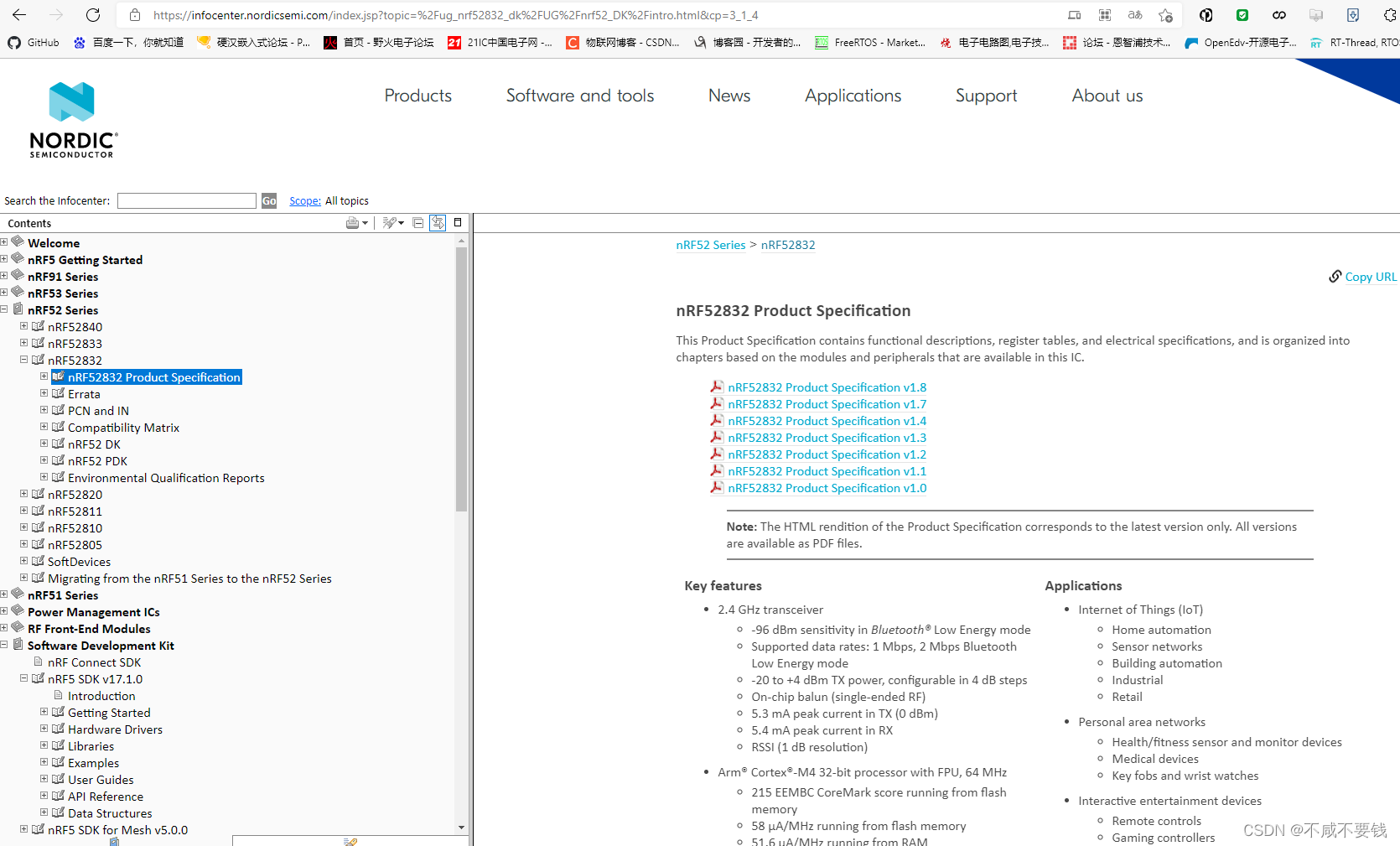Click the Scope link
Image resolution: width=1400 pixels, height=846 pixels.
click(x=305, y=200)
